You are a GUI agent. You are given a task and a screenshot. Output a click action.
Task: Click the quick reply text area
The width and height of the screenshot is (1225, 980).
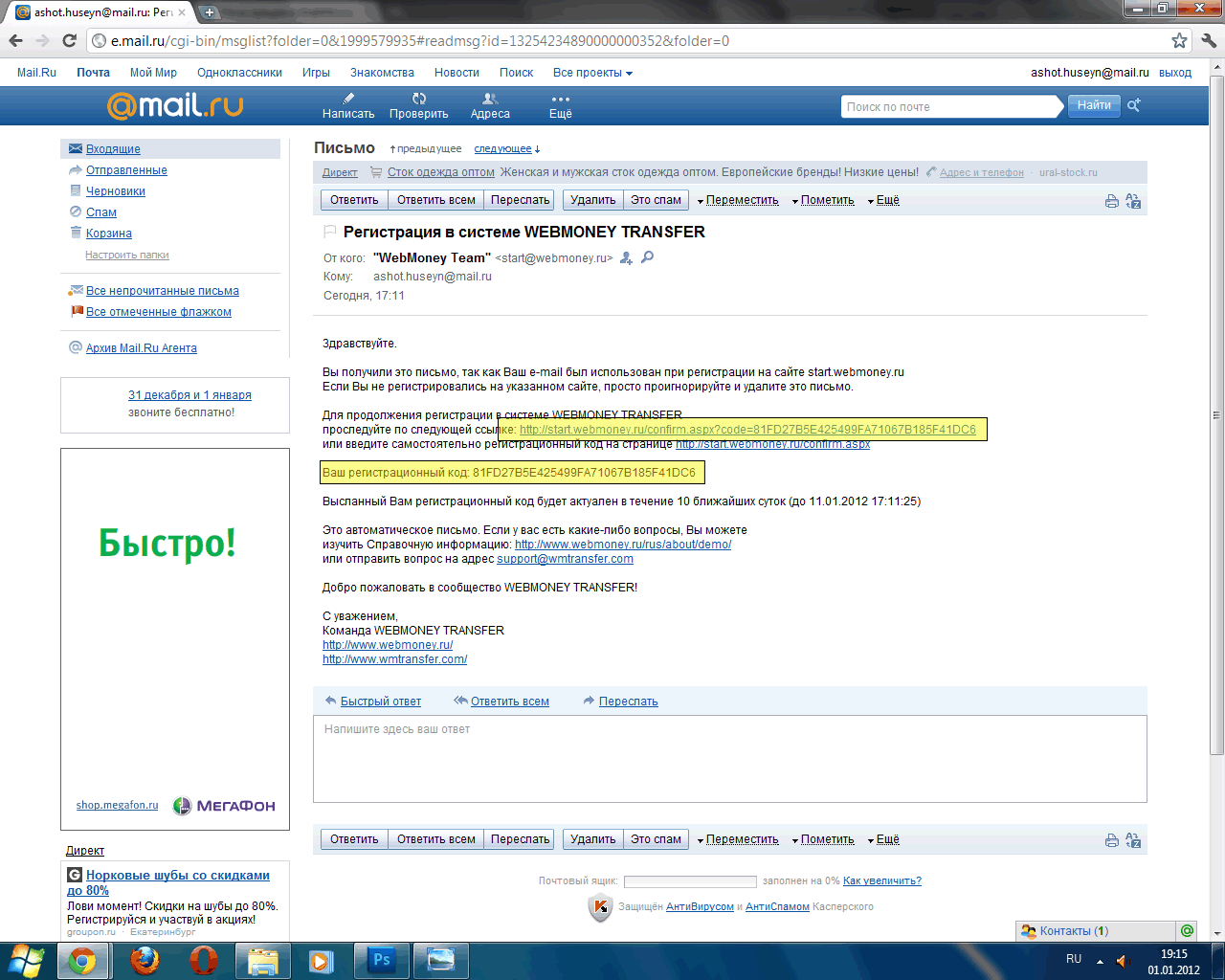(729, 759)
